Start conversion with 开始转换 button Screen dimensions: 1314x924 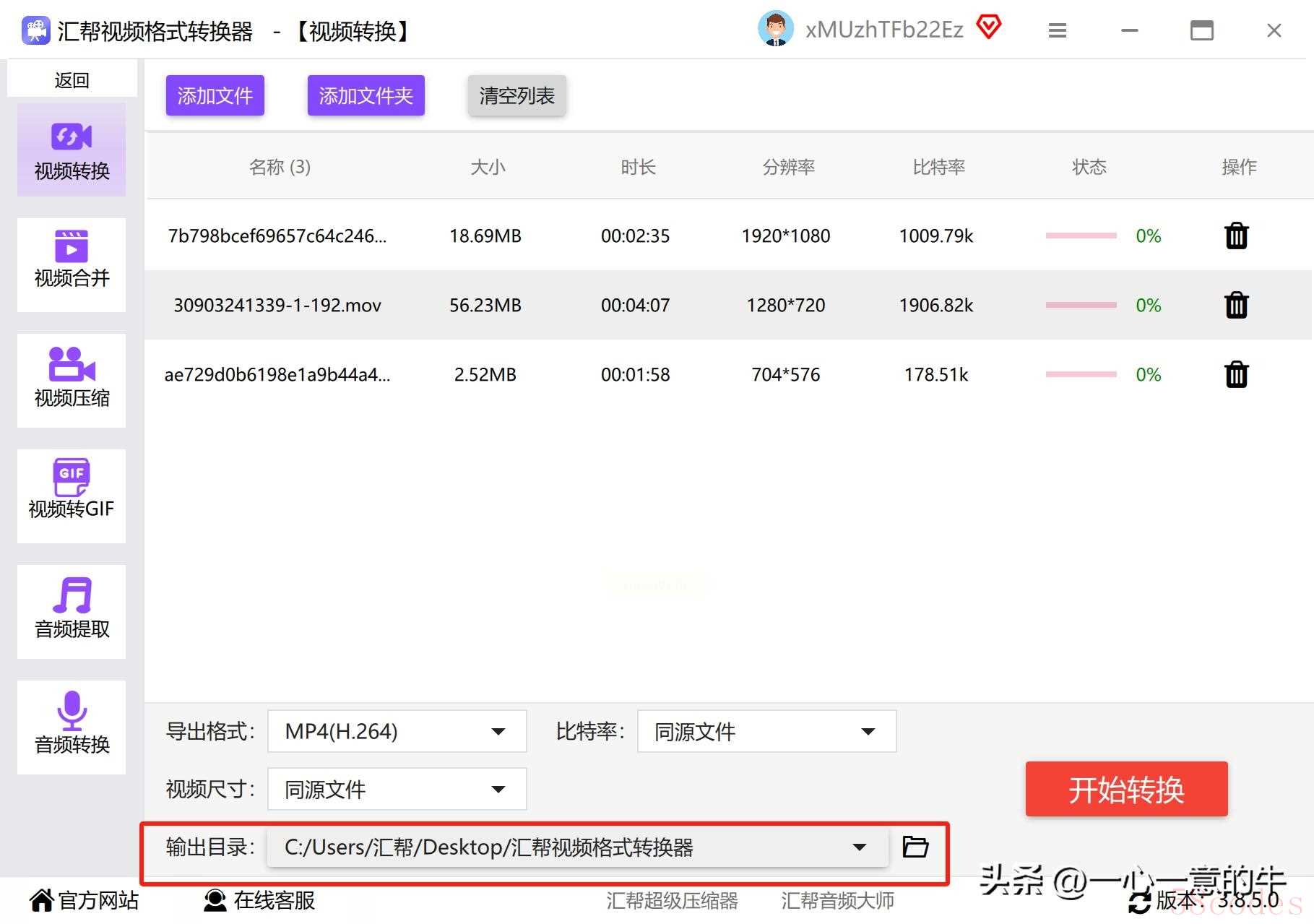pos(1126,789)
